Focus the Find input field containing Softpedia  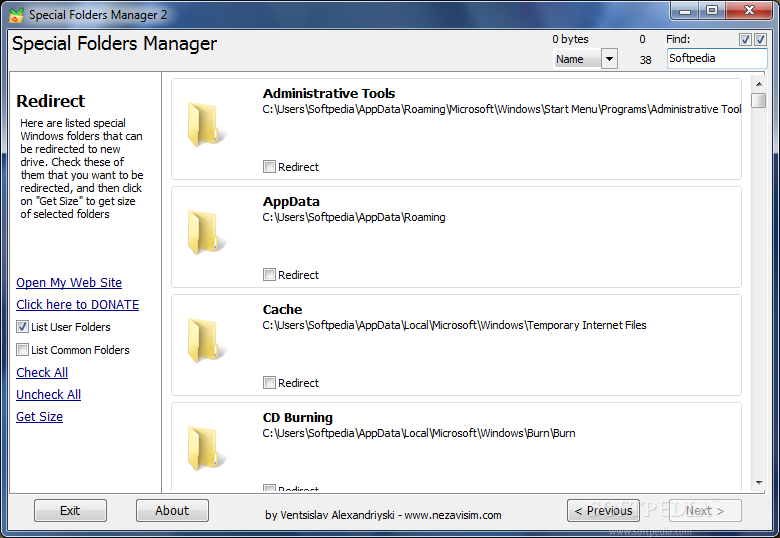[x=717, y=58]
